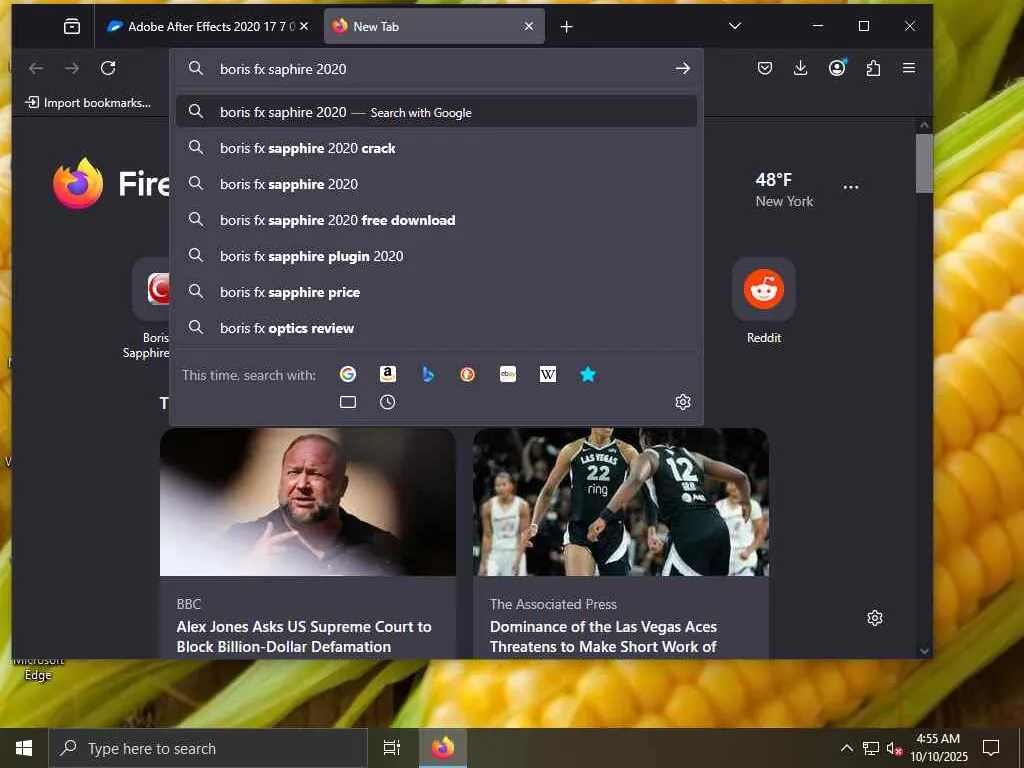Open Pocket save button

coord(765,68)
